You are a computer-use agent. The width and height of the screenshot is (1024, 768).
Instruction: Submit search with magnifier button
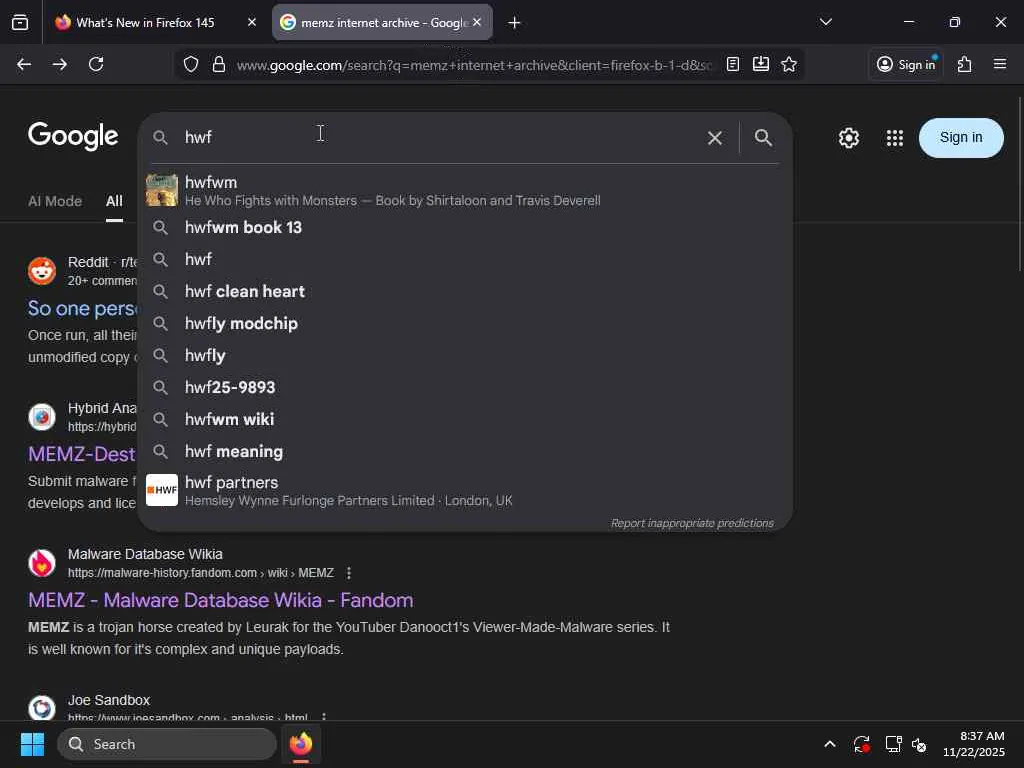point(763,138)
